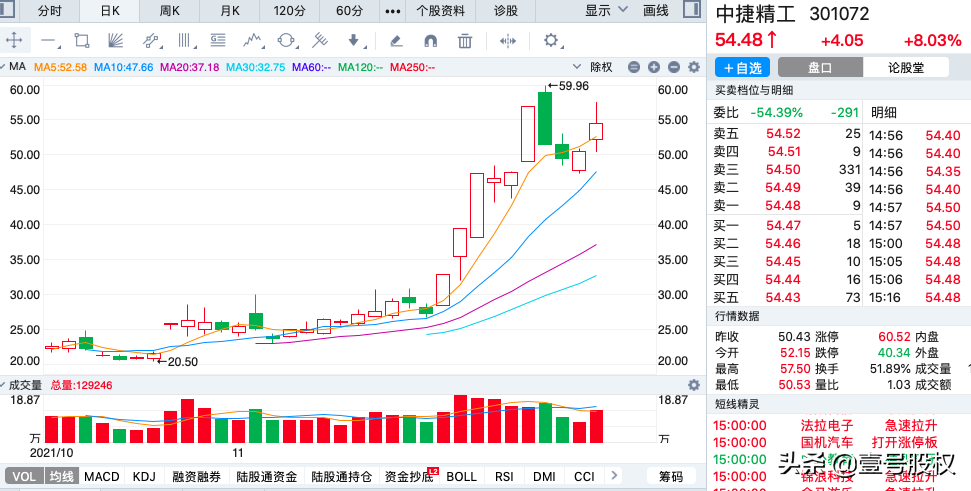Select the eraser tool
Screen dimensions: 971x491
pyautogui.click(x=396, y=41)
